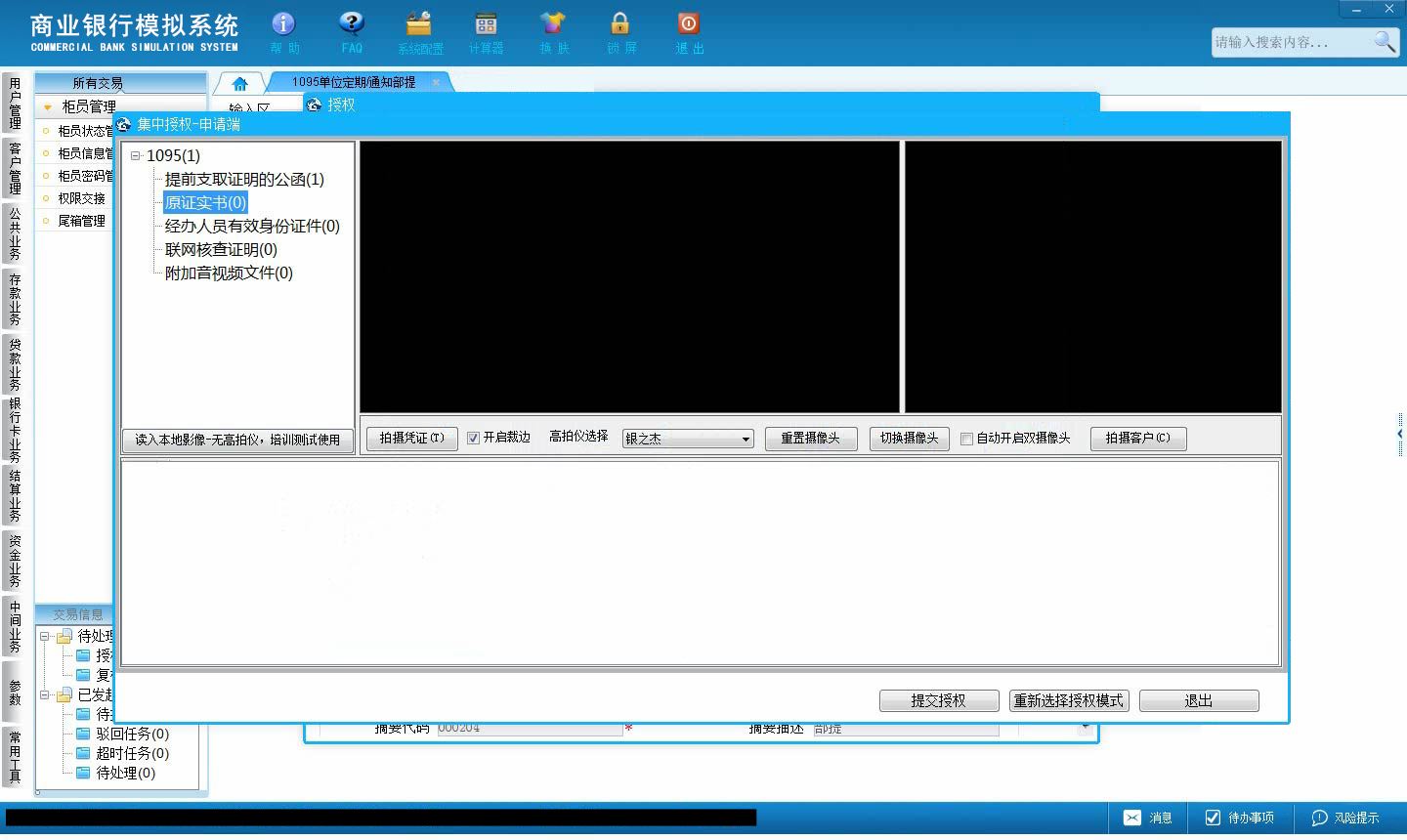1407x840 pixels.
Task: Enable 自动开启双摄像头 checkbox
Action: 966,439
